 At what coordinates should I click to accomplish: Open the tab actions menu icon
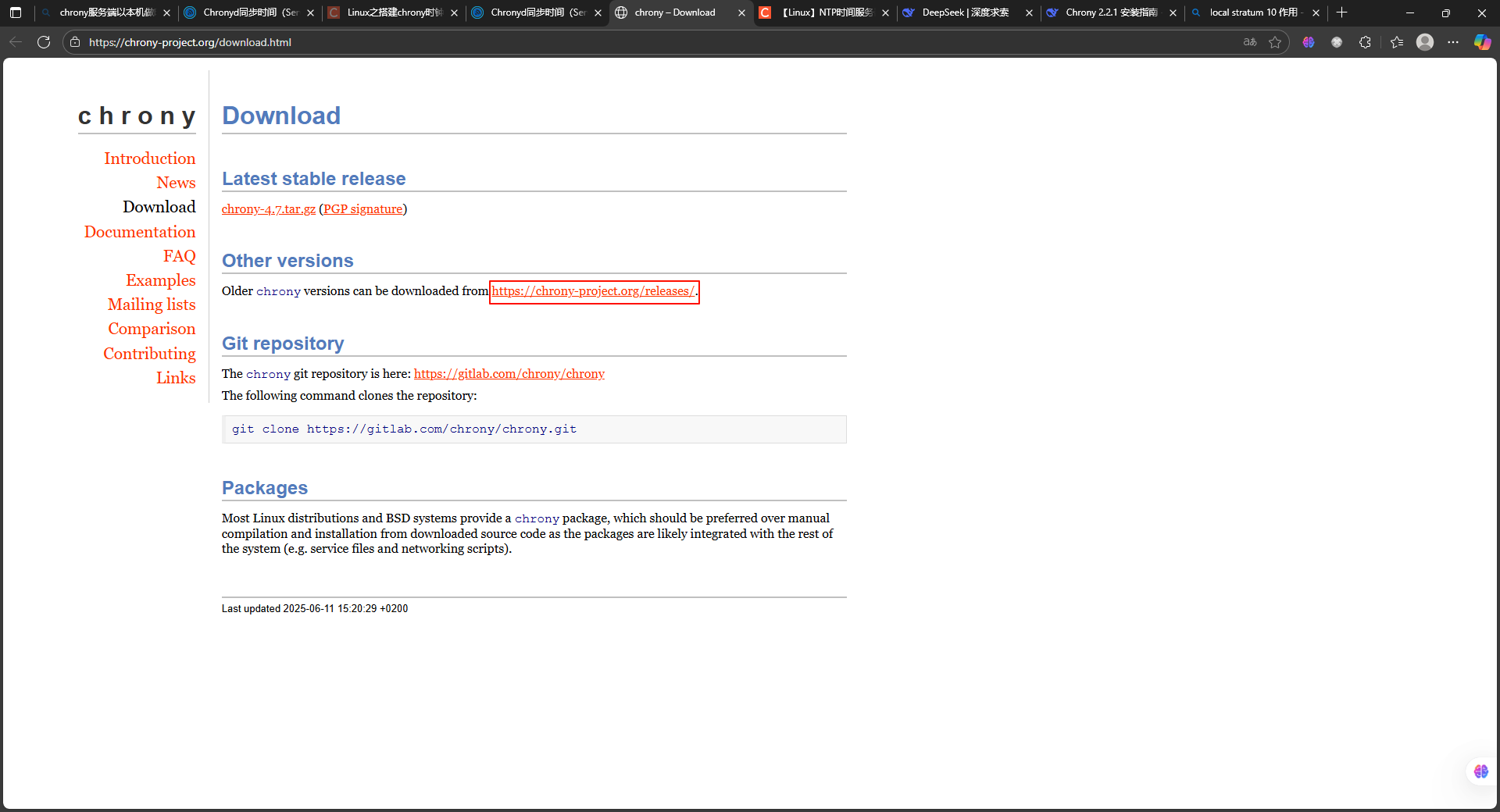pyautogui.click(x=16, y=12)
